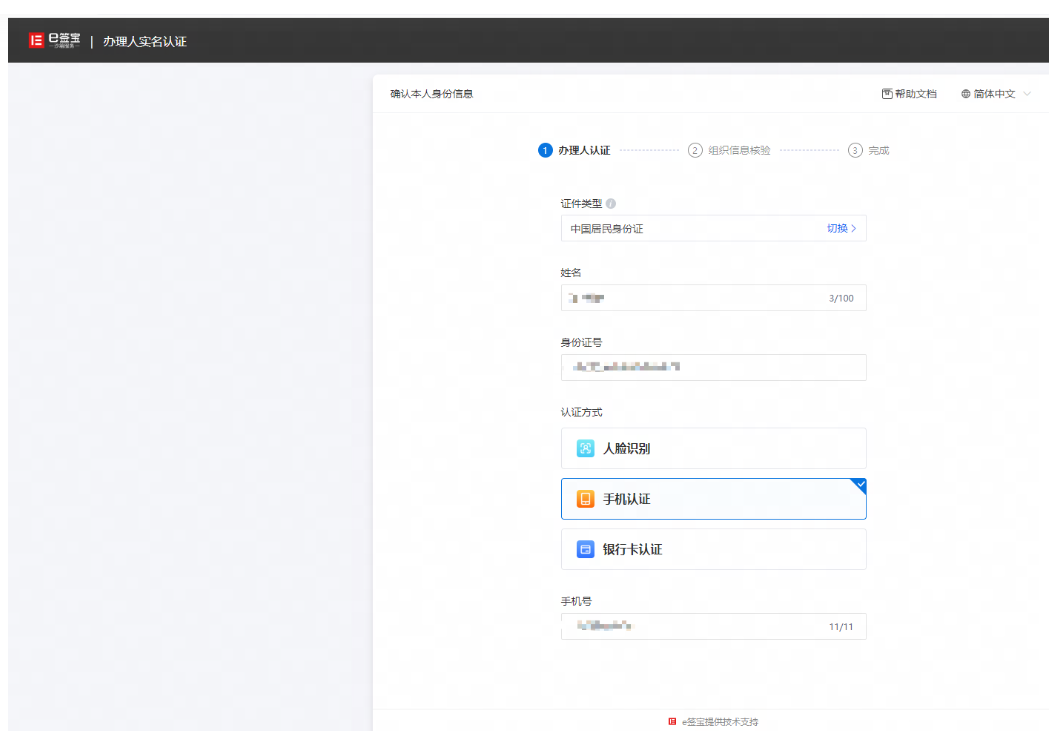This screenshot has width=1049, height=735.
Task: Click the step 3 number circle
Action: click(855, 150)
